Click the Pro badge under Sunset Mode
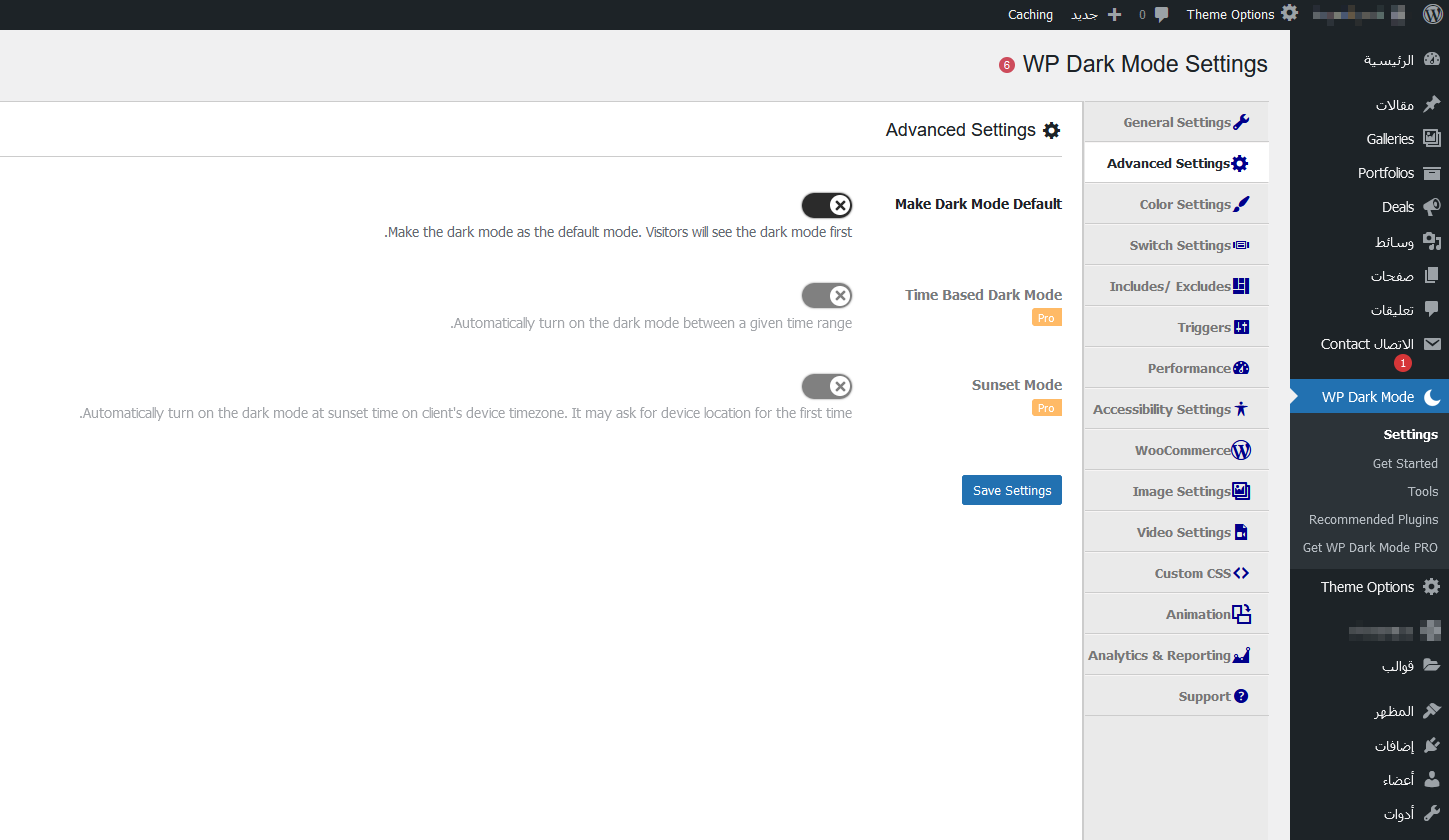This screenshot has width=1449, height=840. click(1046, 408)
